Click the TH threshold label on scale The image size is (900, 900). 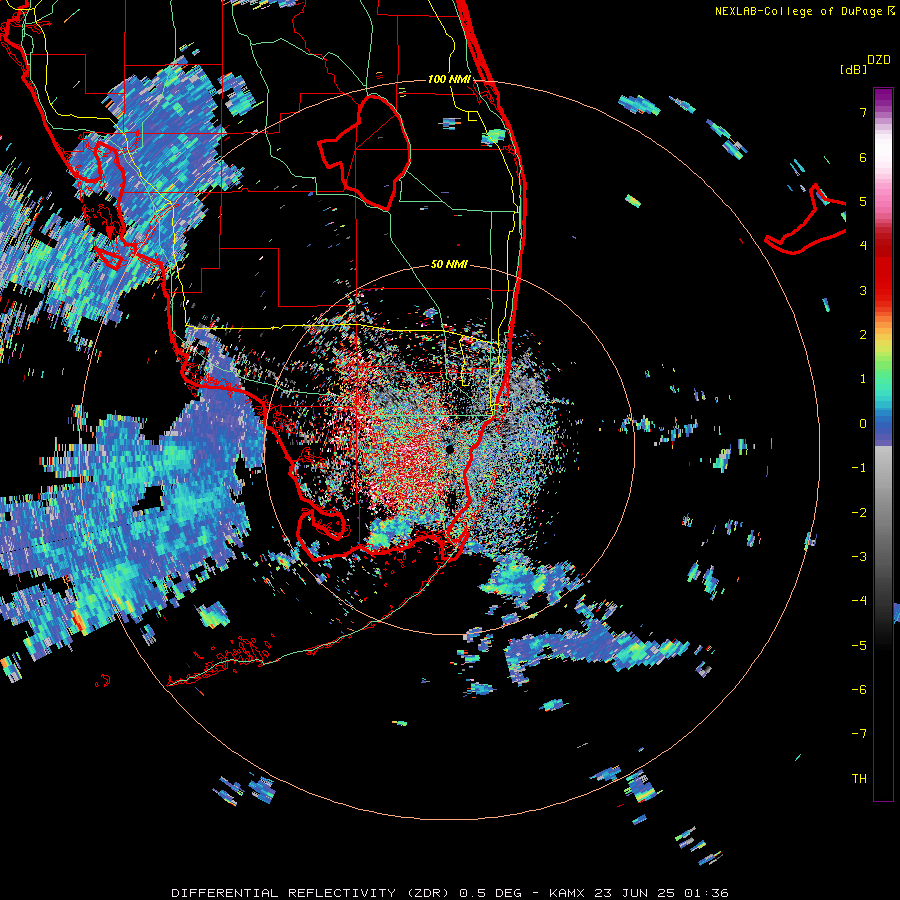click(859, 778)
